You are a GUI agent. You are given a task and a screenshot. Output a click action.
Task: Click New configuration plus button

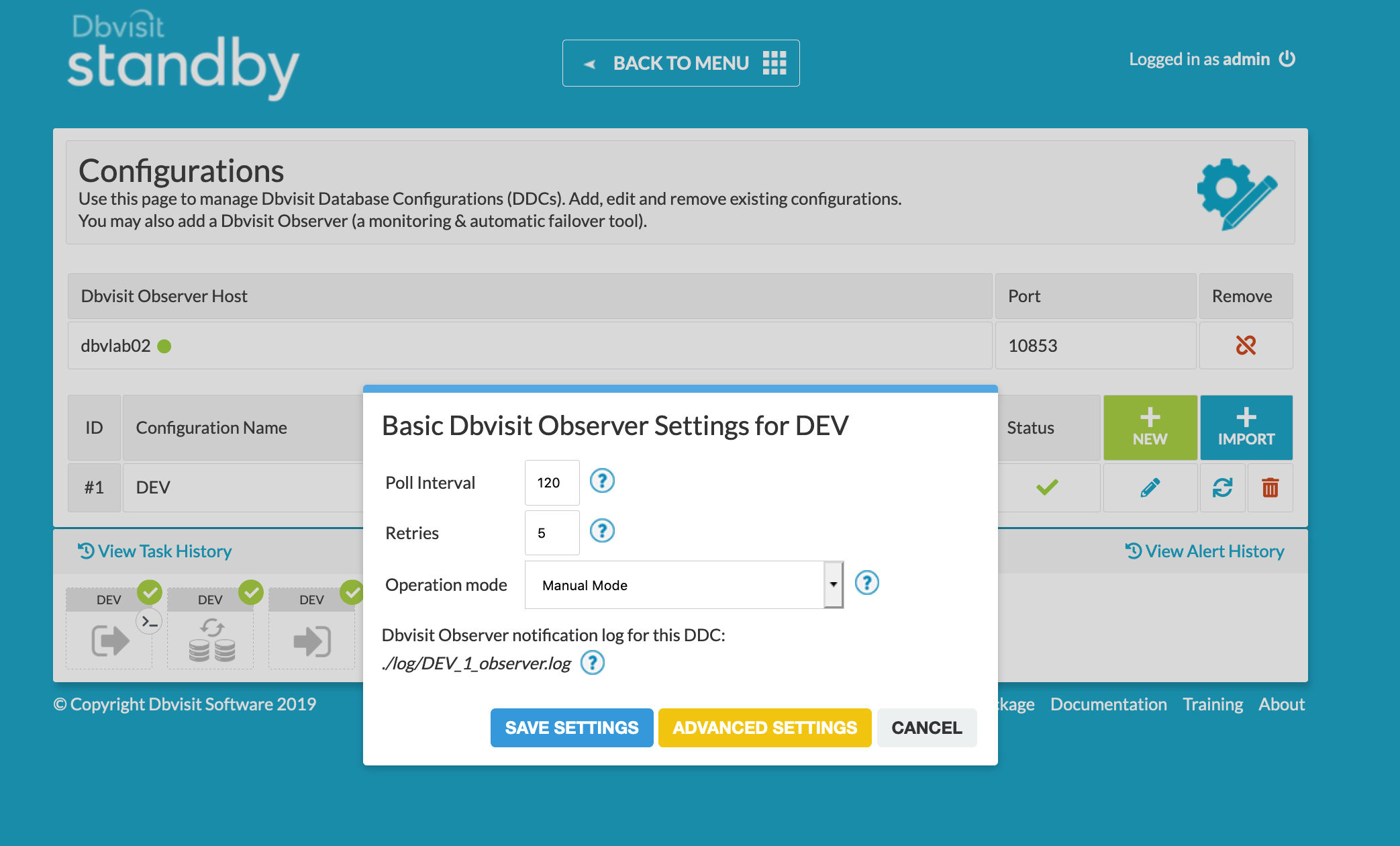1150,427
